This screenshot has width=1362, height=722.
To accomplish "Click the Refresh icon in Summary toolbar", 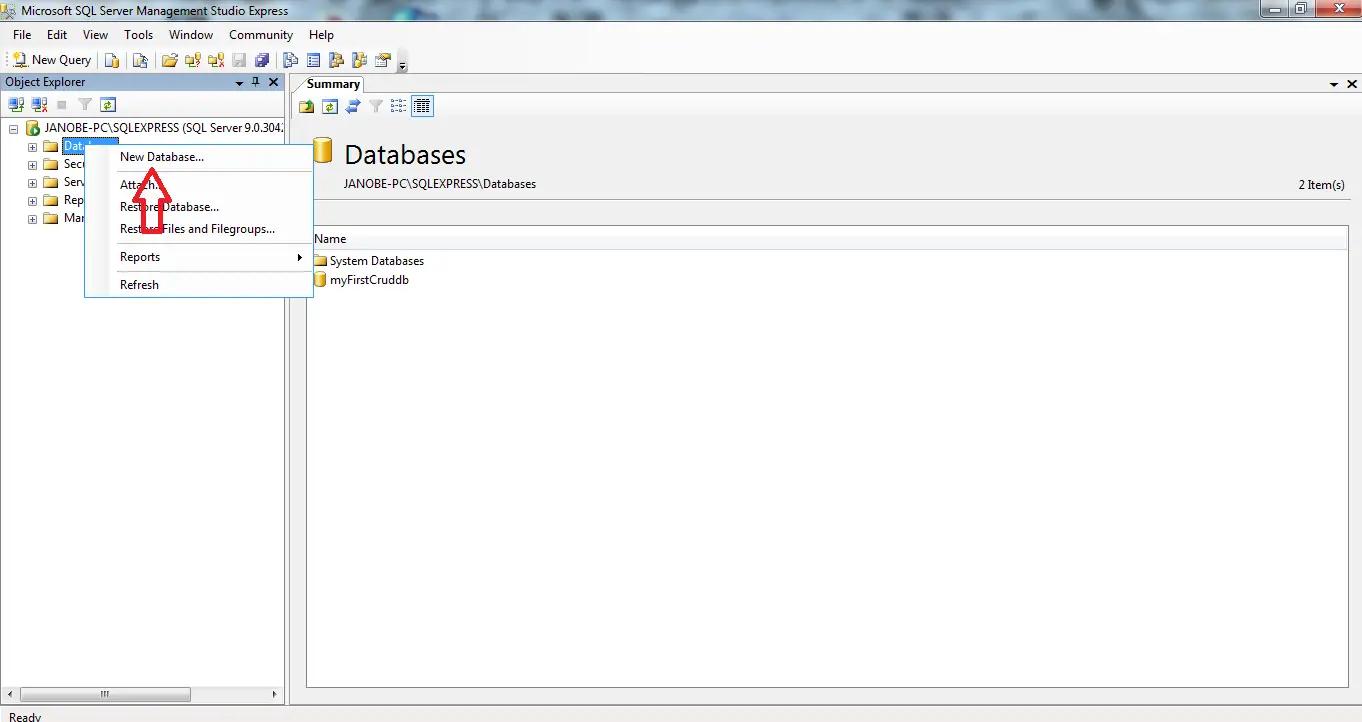I will [330, 106].
